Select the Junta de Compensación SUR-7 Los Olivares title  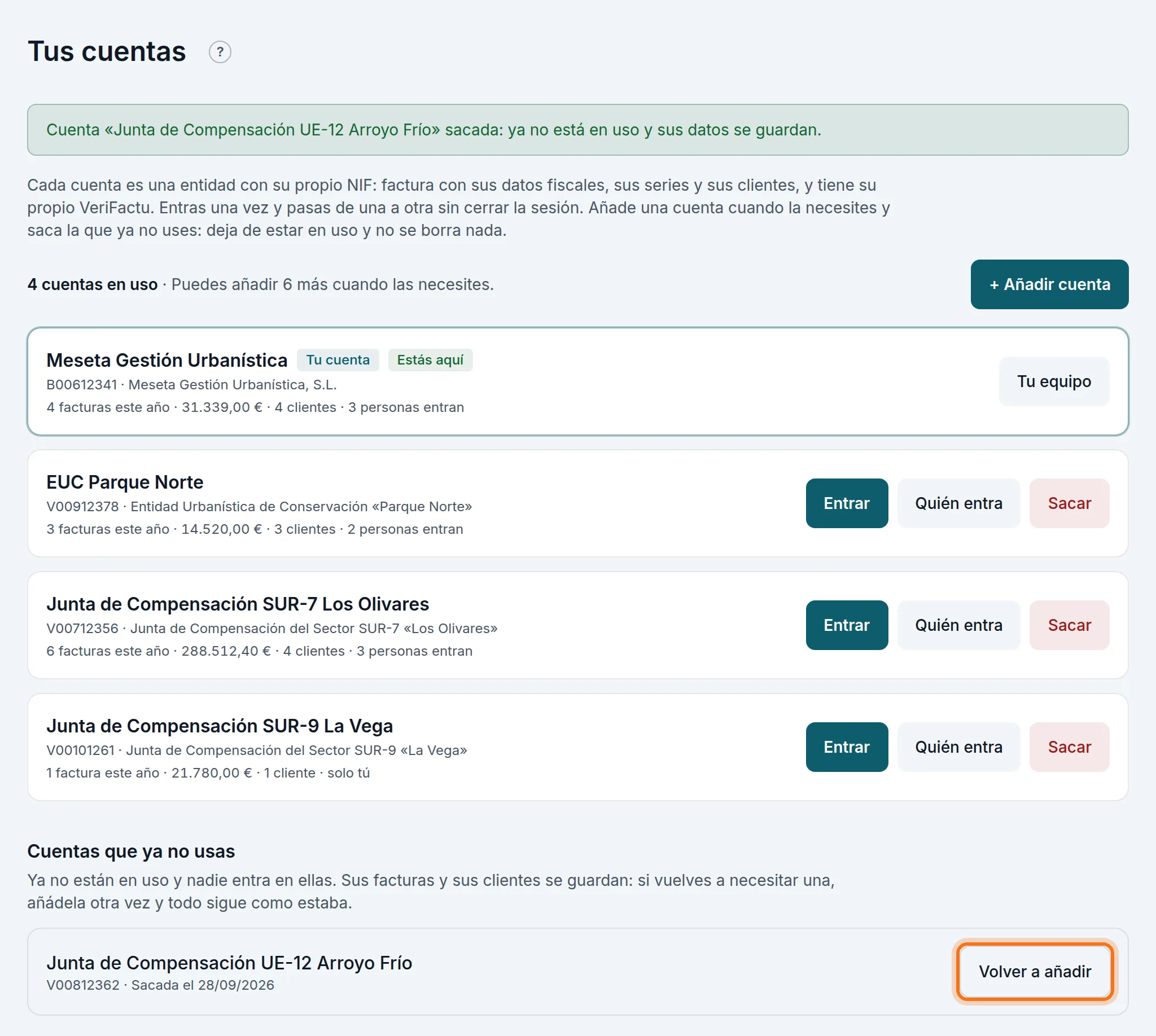point(238,603)
